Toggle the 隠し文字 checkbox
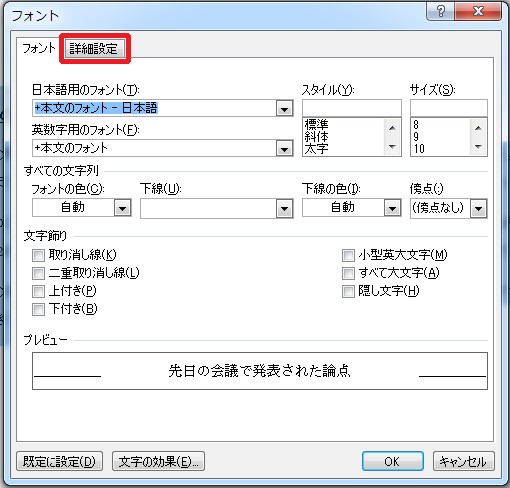 click(x=348, y=291)
